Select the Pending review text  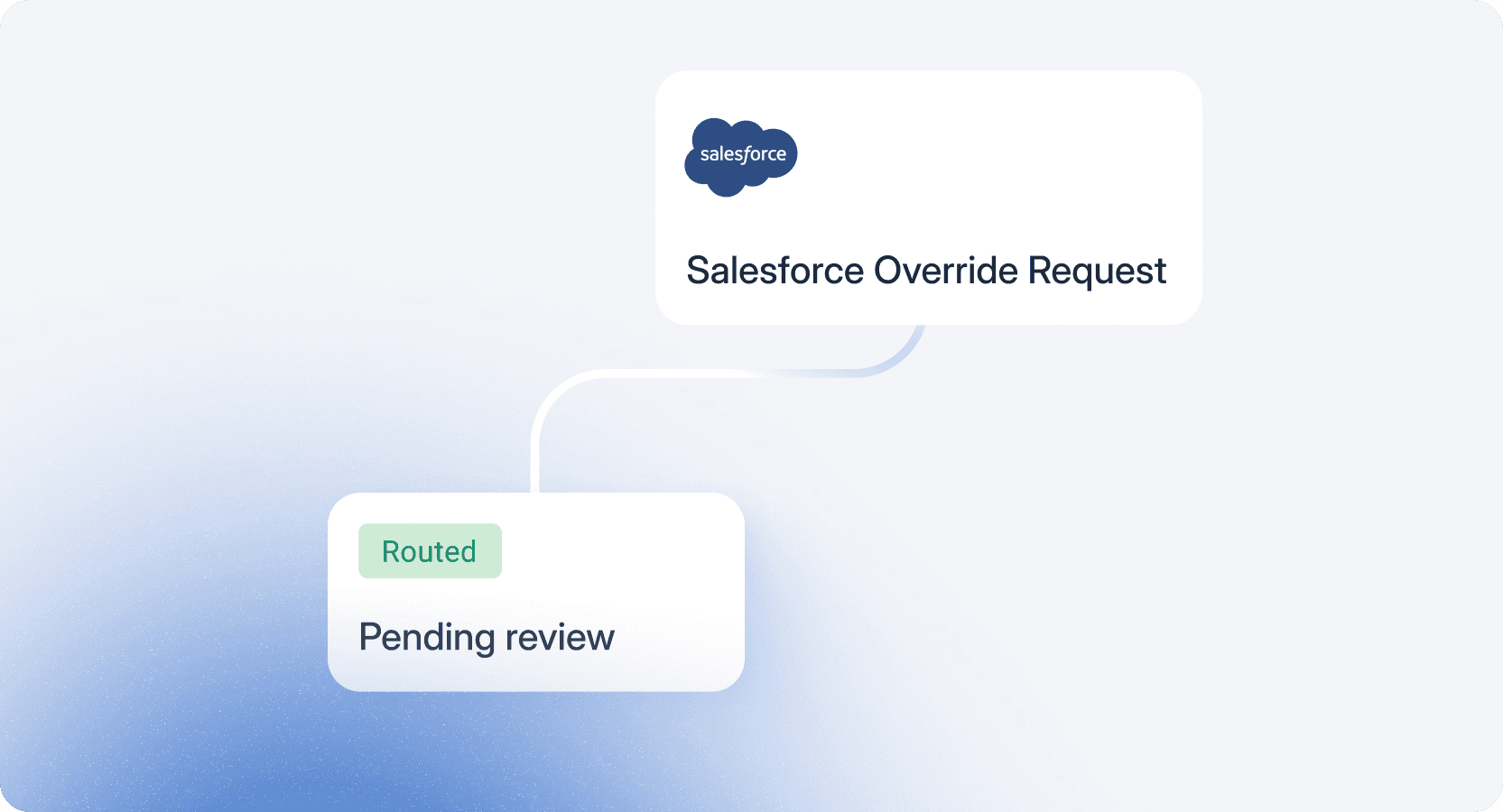click(x=487, y=638)
